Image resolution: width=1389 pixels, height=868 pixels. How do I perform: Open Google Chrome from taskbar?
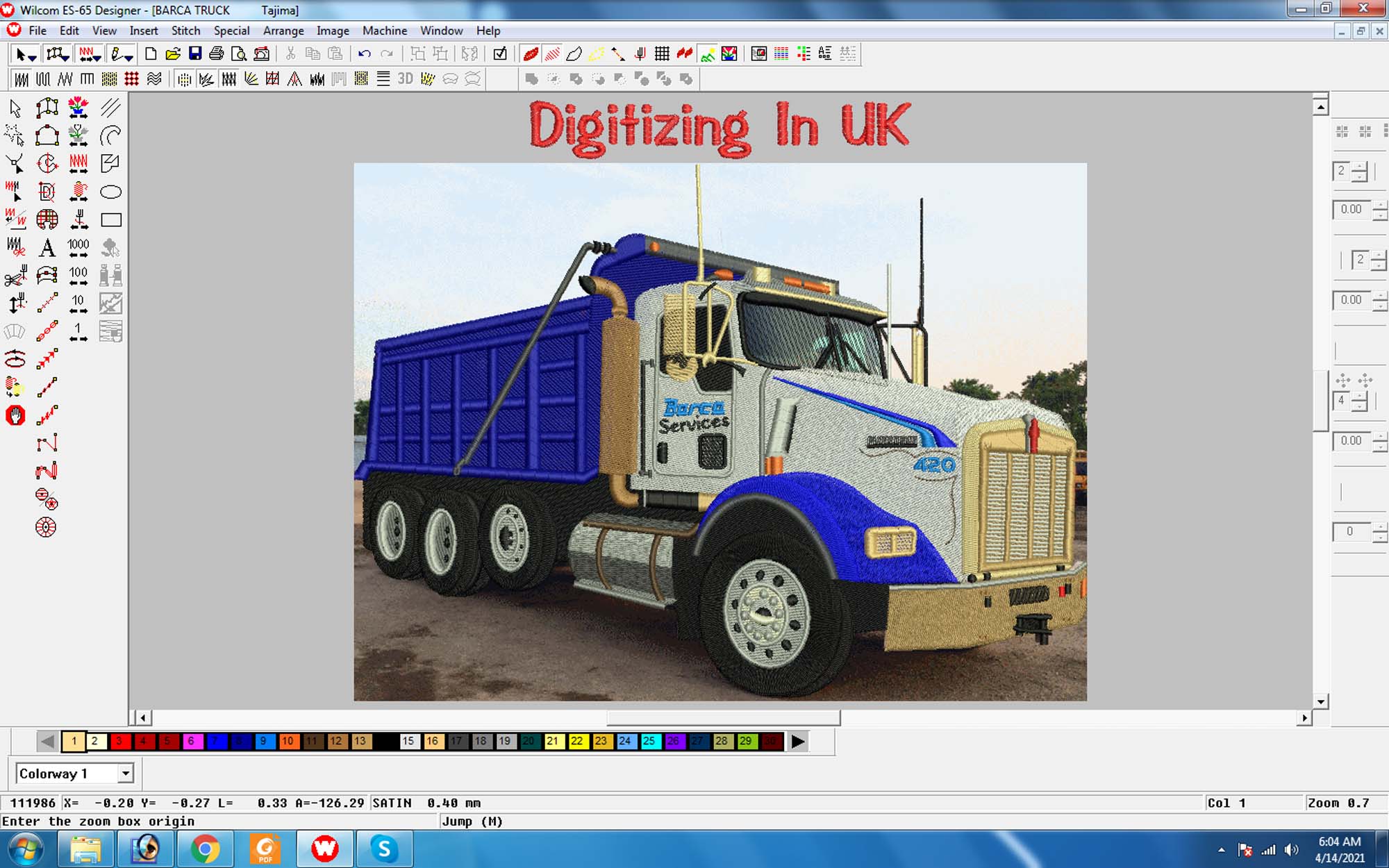pos(205,849)
